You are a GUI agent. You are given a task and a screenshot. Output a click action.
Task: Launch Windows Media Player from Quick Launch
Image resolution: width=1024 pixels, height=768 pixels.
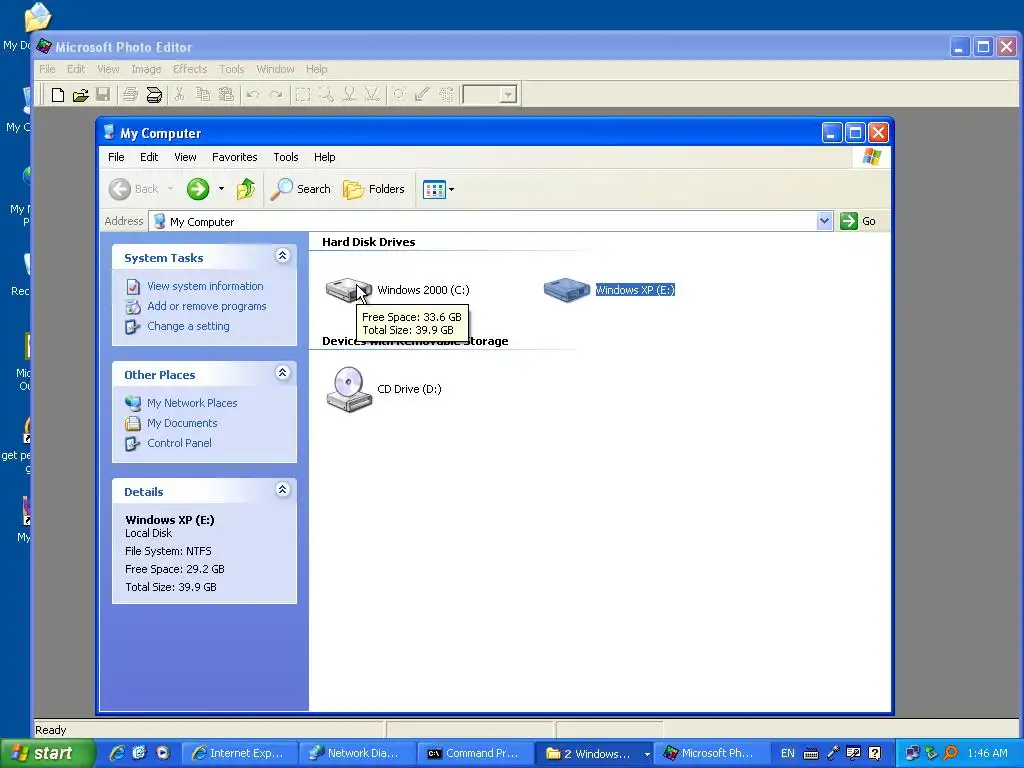coord(163,754)
